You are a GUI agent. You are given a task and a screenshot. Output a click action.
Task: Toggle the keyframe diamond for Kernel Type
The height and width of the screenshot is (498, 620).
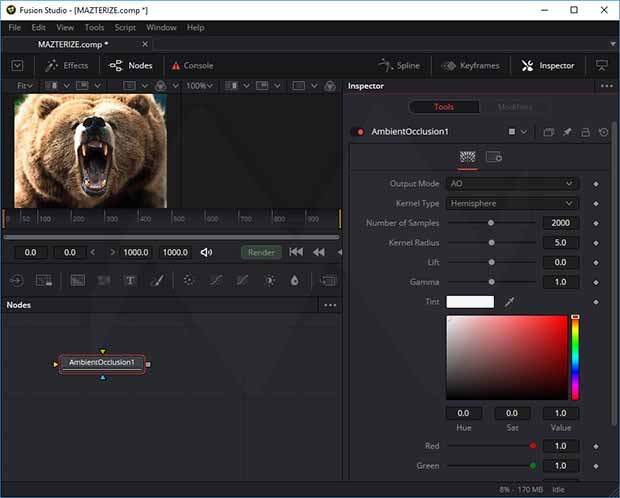point(596,204)
